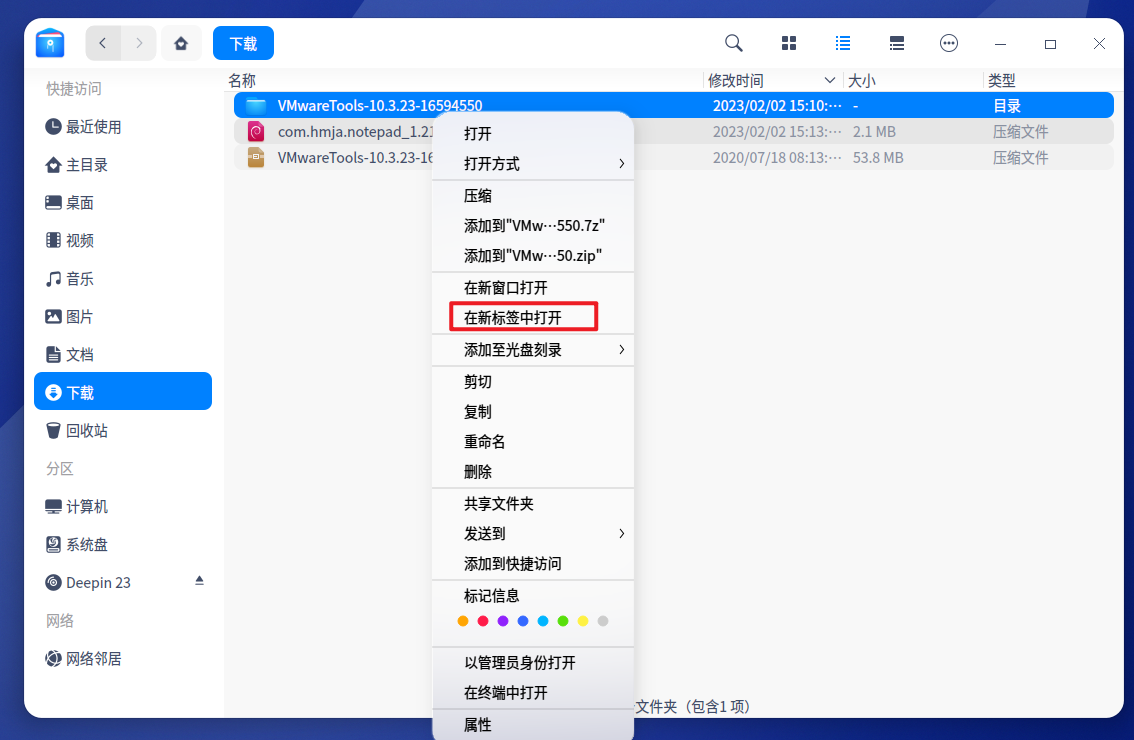The width and height of the screenshot is (1134, 740).
Task: Open in new window (在新窗口打开)
Action: (x=533, y=288)
